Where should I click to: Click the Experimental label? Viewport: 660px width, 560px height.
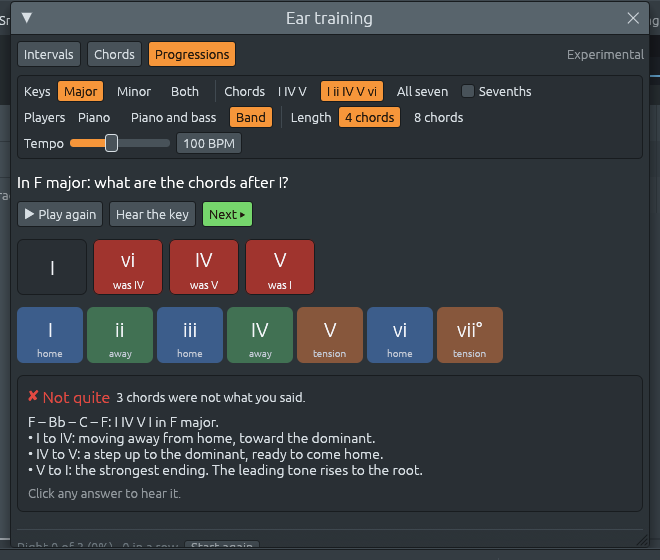[x=605, y=55]
